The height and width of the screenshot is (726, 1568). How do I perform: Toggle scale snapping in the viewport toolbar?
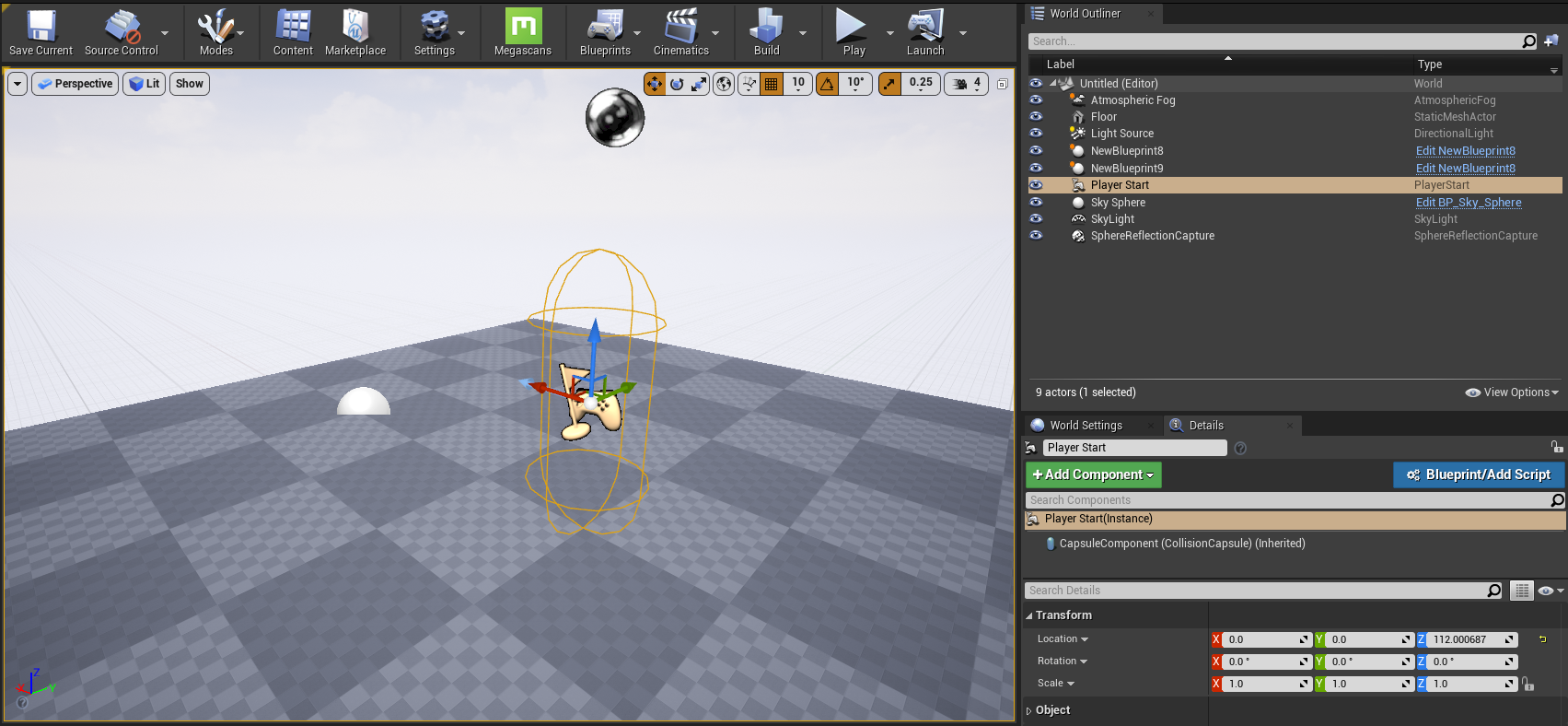[x=889, y=84]
